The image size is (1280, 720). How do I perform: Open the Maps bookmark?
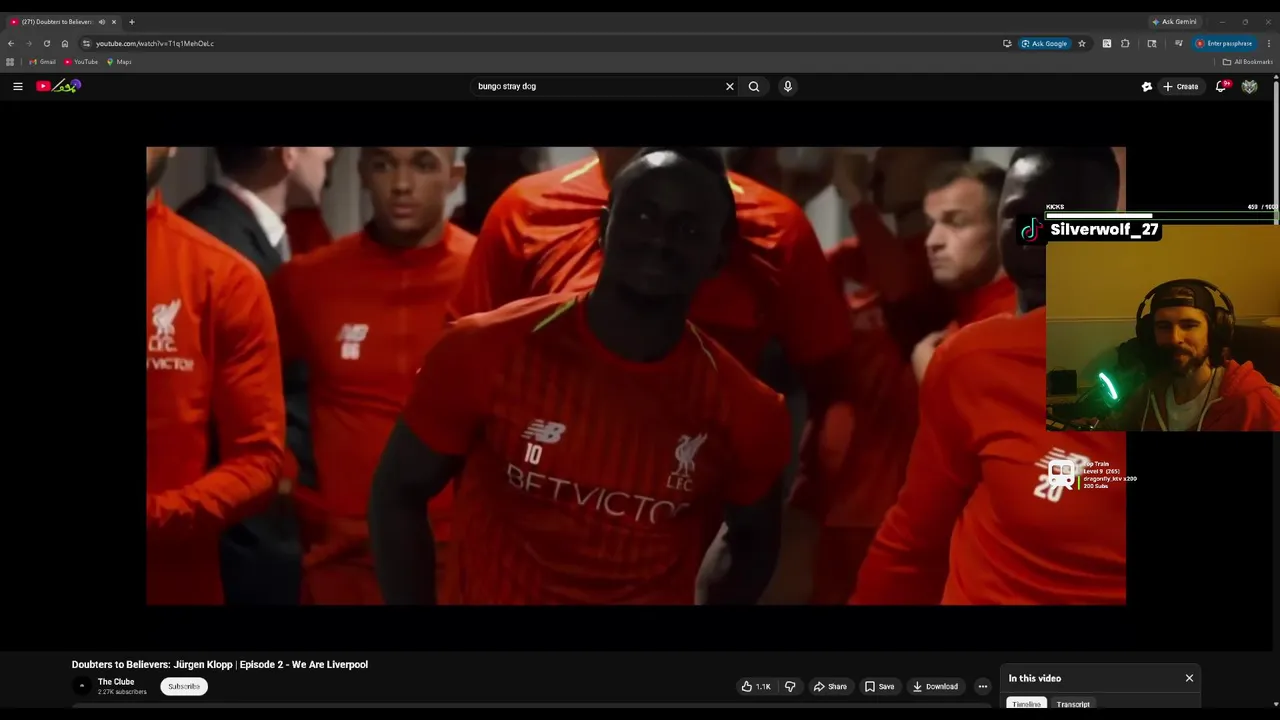(x=119, y=62)
